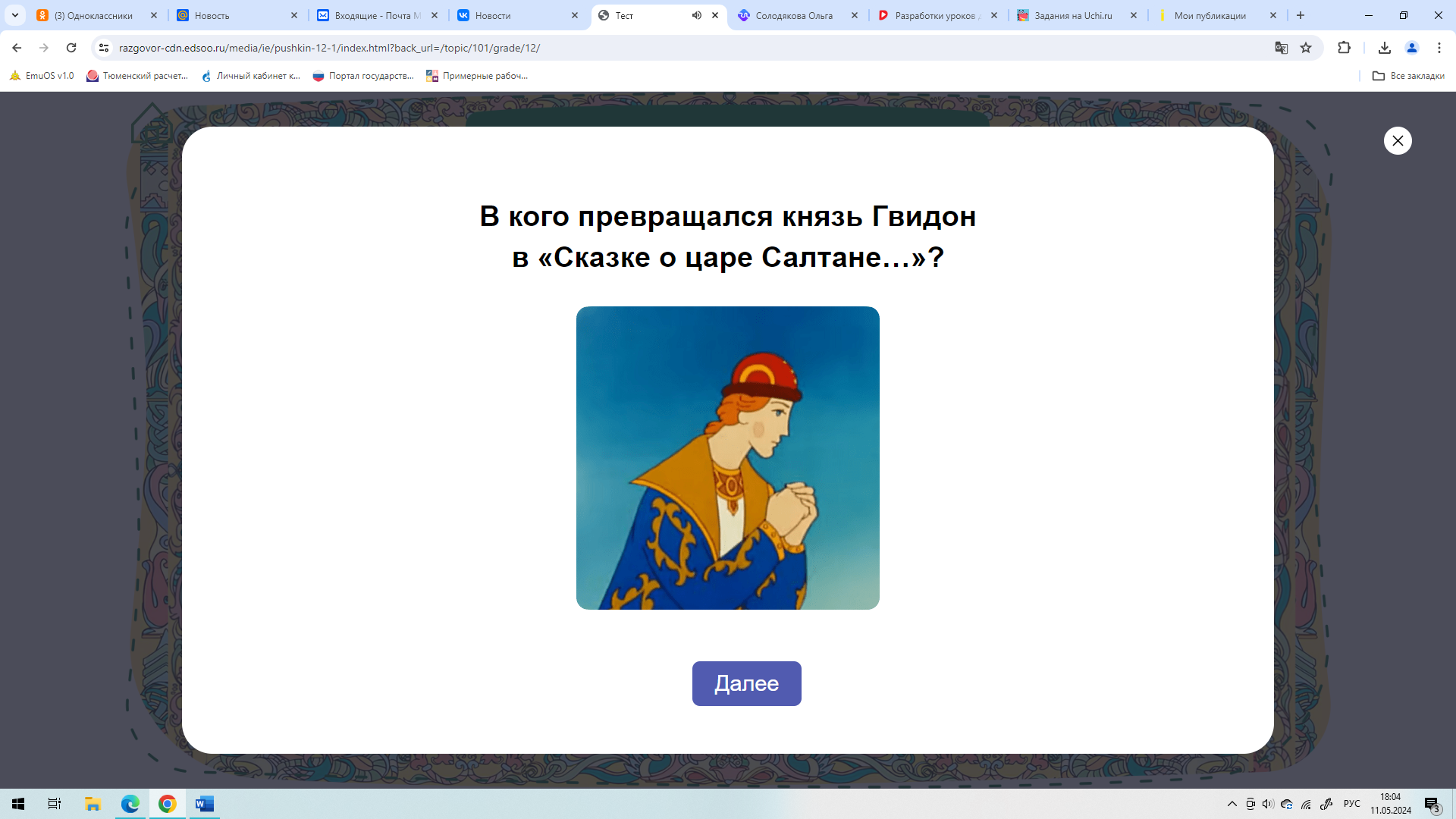Show hidden system tray icons
The width and height of the screenshot is (1456, 819).
pos(1232,804)
